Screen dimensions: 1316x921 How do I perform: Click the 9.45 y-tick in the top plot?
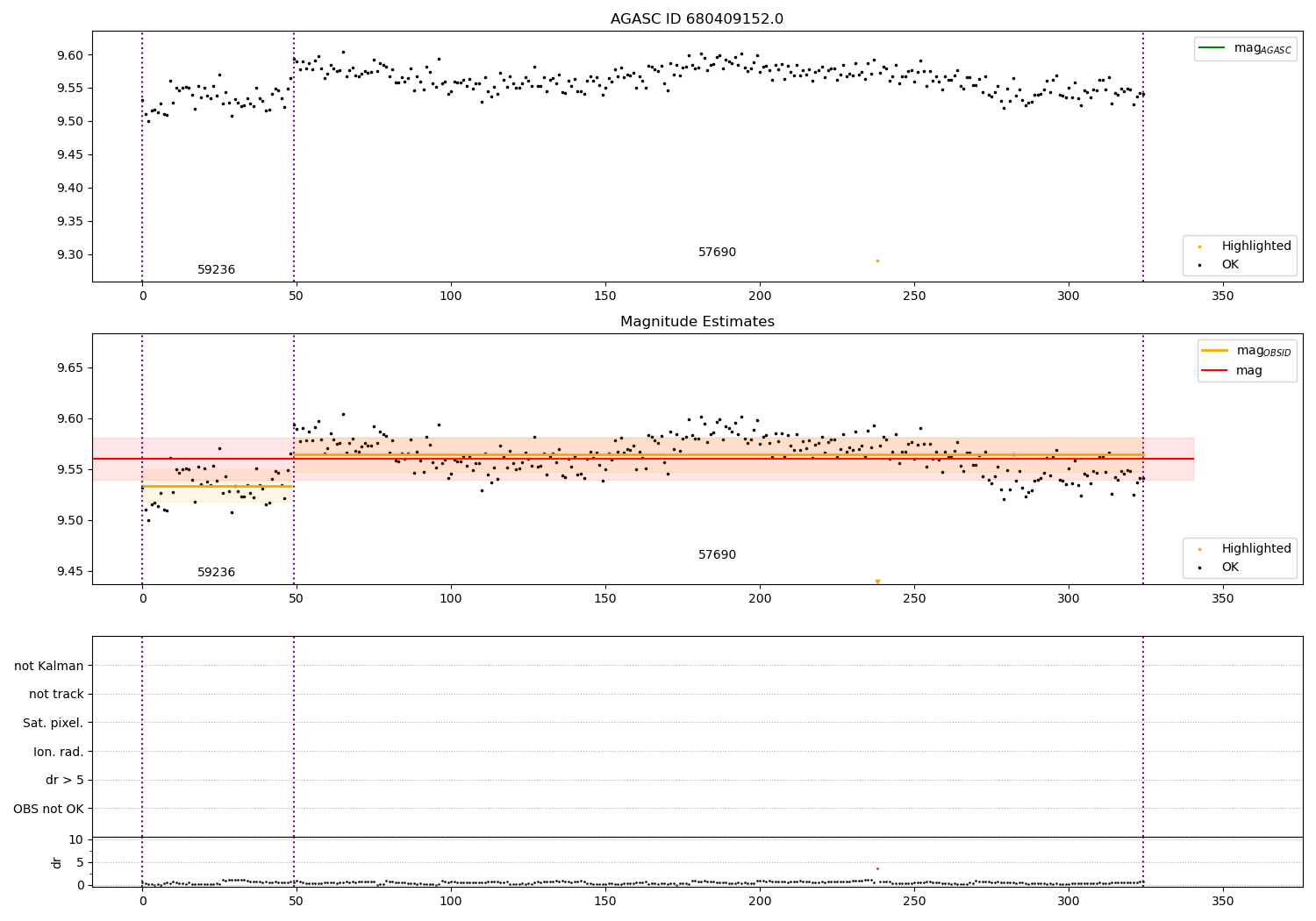click(68, 154)
